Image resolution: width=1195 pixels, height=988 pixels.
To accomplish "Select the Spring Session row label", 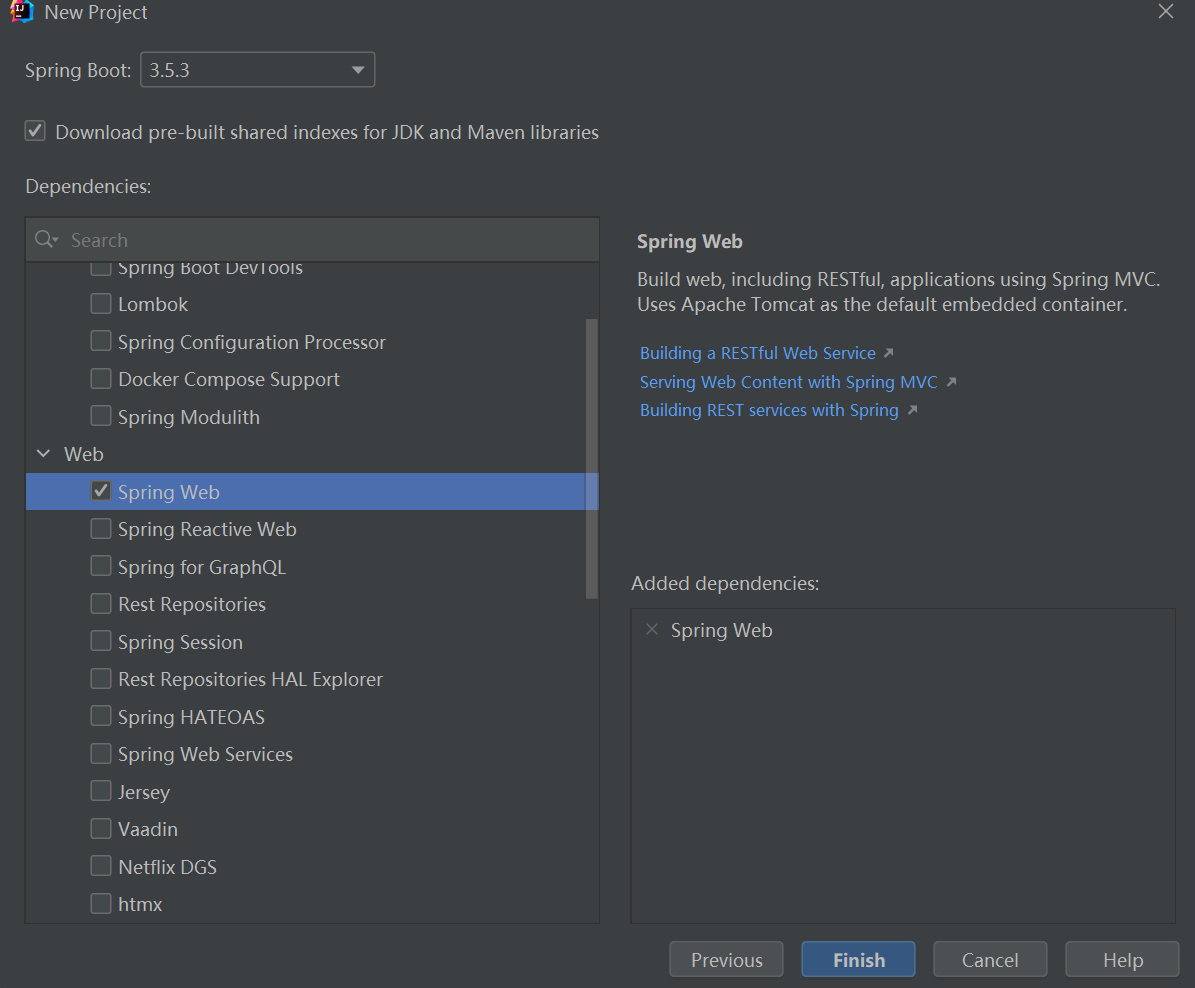I will (x=181, y=642).
